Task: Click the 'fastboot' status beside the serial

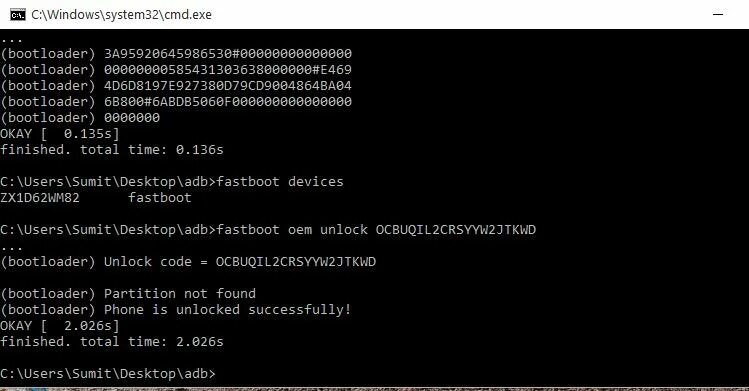Action: click(x=160, y=198)
